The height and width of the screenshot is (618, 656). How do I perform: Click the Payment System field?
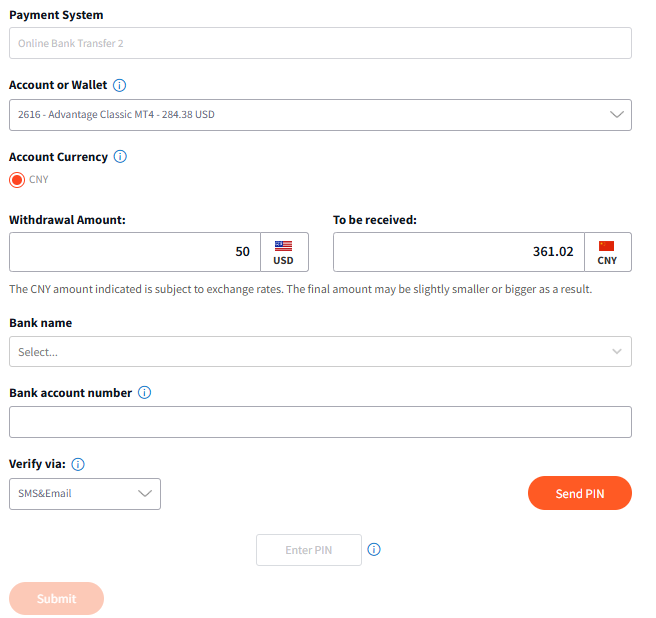[x=320, y=43]
